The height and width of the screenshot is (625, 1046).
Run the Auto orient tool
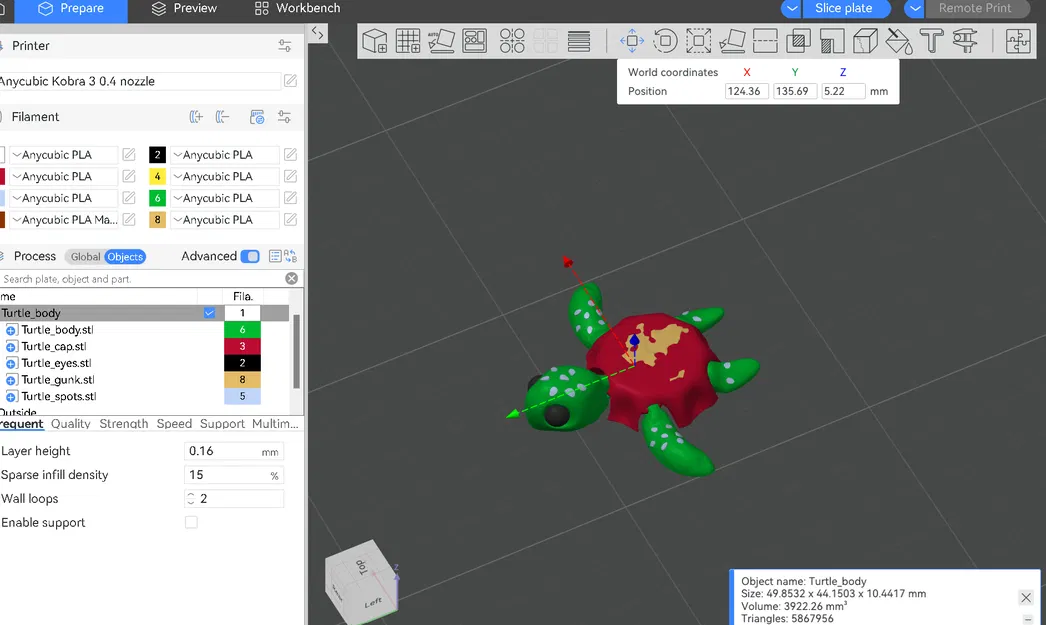click(x=441, y=41)
